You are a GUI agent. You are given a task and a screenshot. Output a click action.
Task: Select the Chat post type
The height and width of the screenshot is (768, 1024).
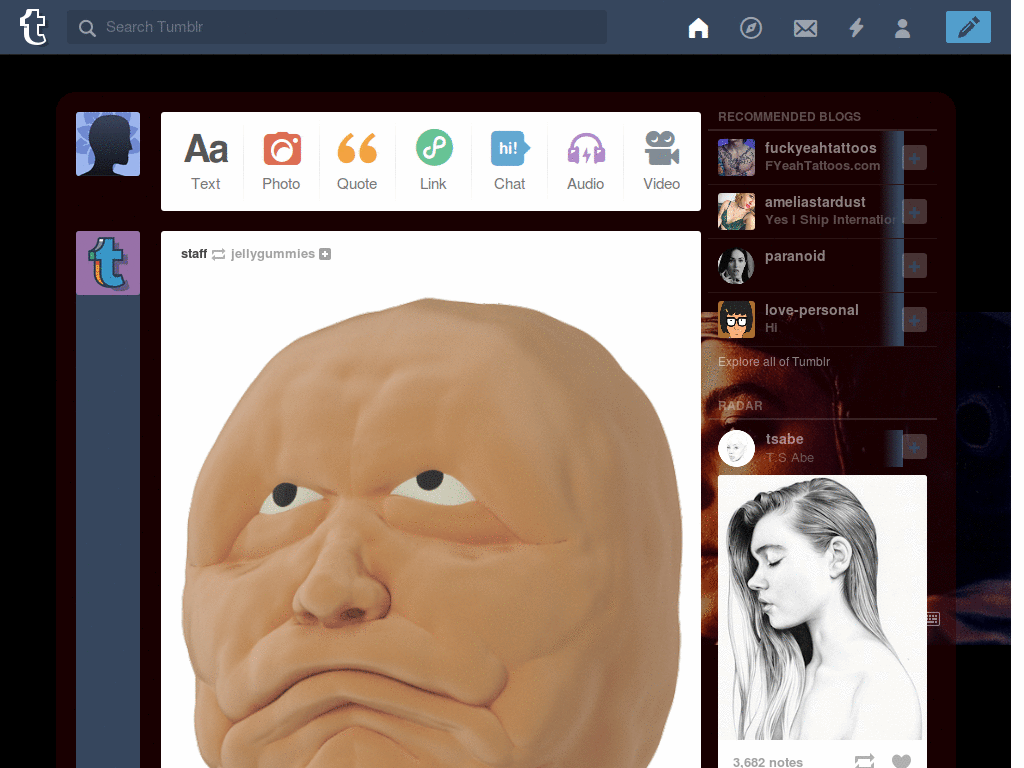coord(509,161)
